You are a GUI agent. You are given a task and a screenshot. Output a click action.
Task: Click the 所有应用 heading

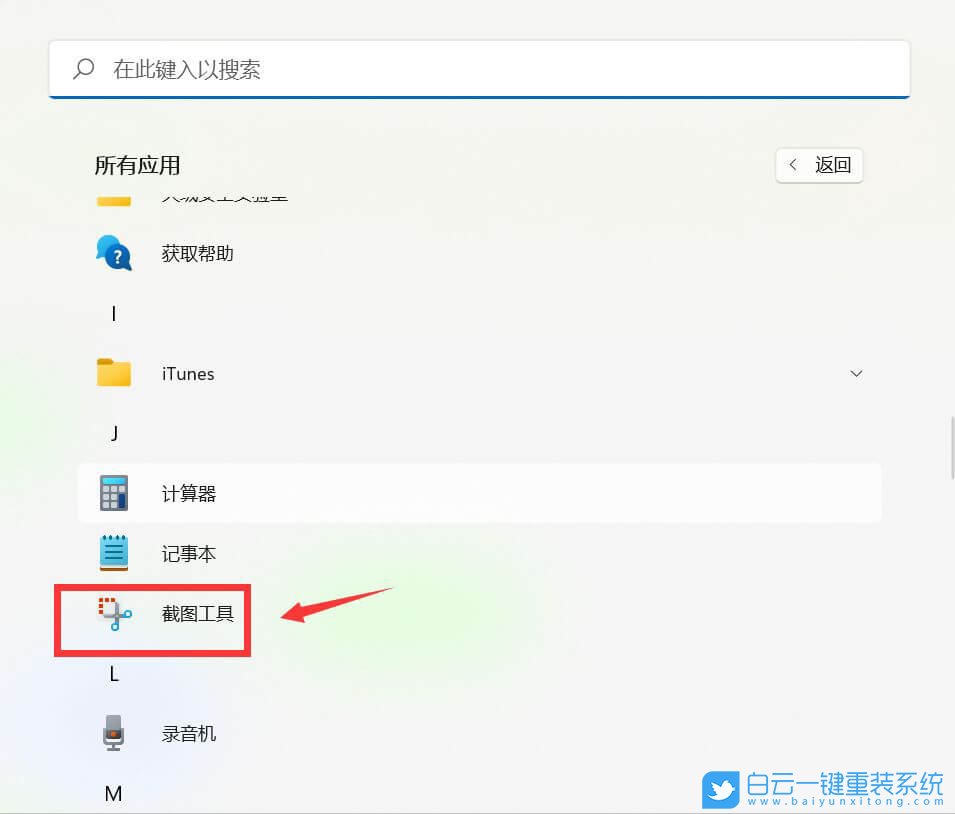click(136, 165)
